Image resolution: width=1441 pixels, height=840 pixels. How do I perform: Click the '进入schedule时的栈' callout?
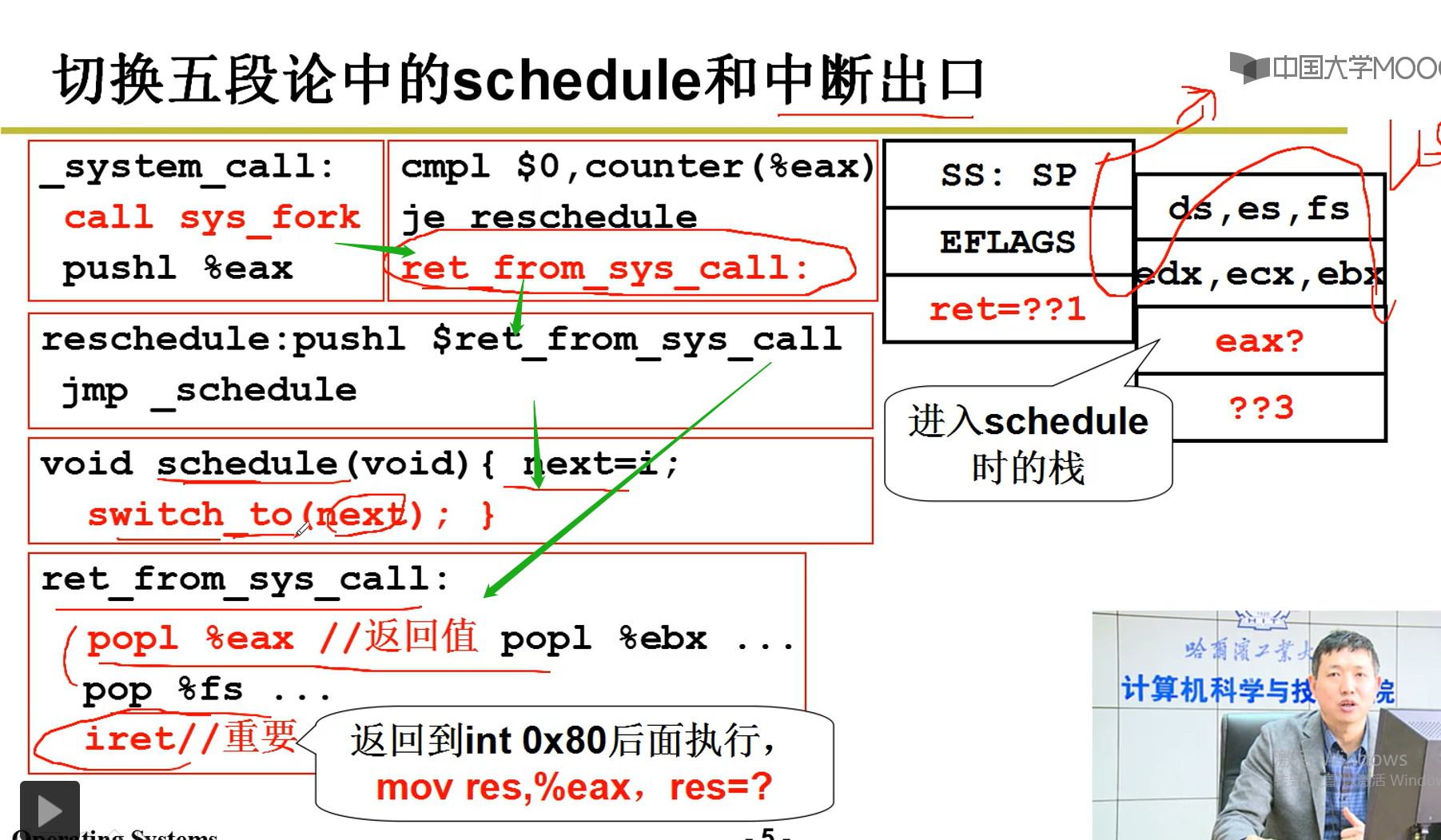pos(1029,444)
